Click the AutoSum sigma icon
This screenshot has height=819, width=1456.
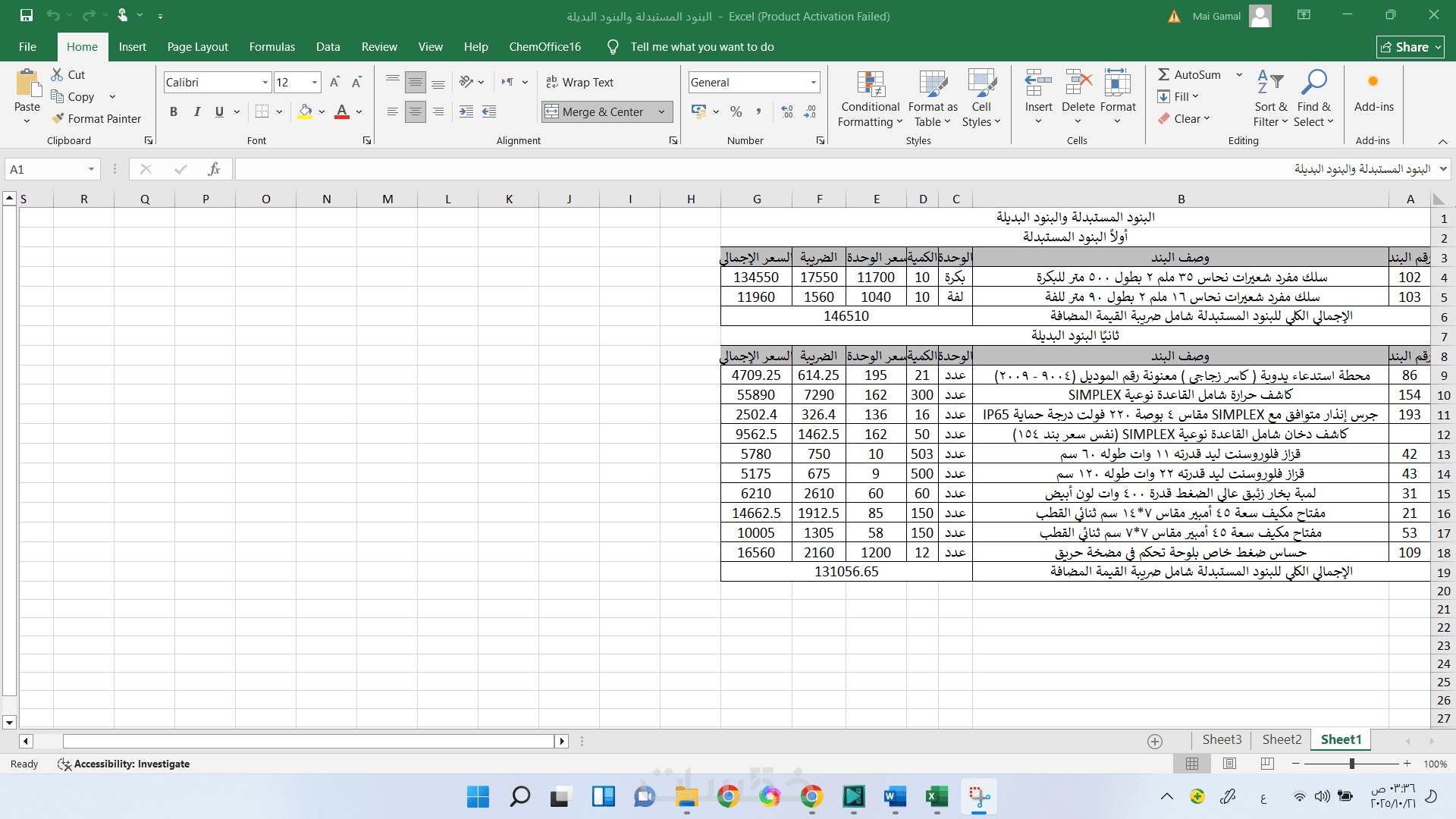pos(1163,74)
